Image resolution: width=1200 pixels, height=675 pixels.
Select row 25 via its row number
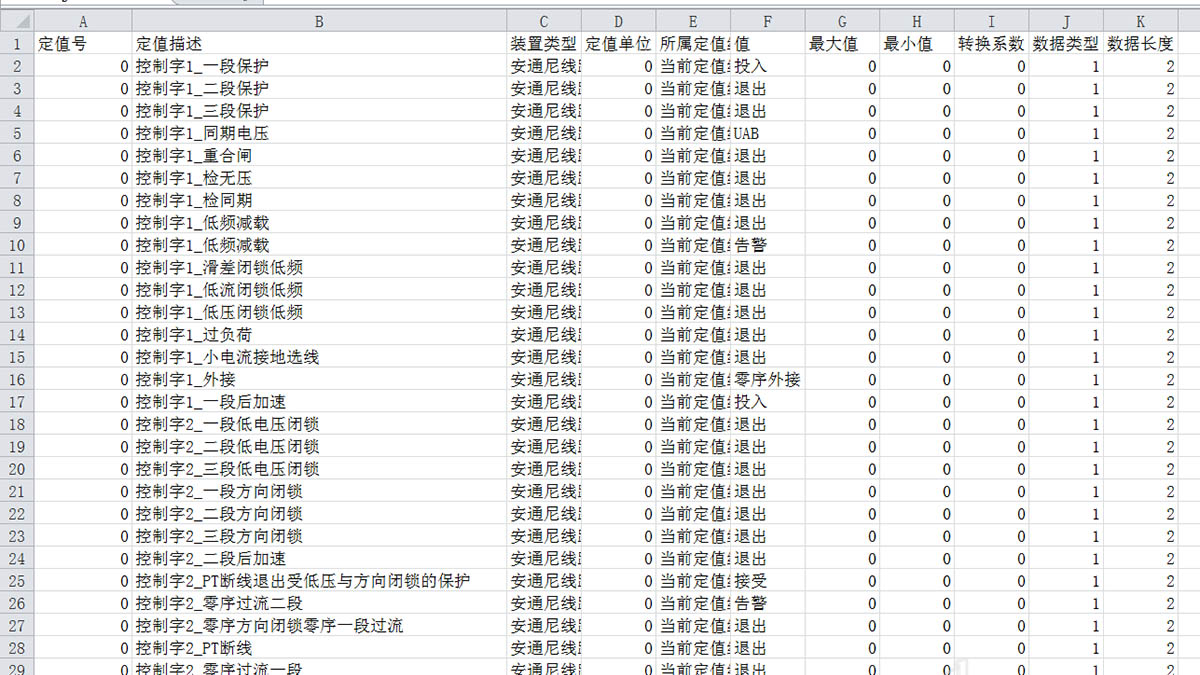(16, 581)
